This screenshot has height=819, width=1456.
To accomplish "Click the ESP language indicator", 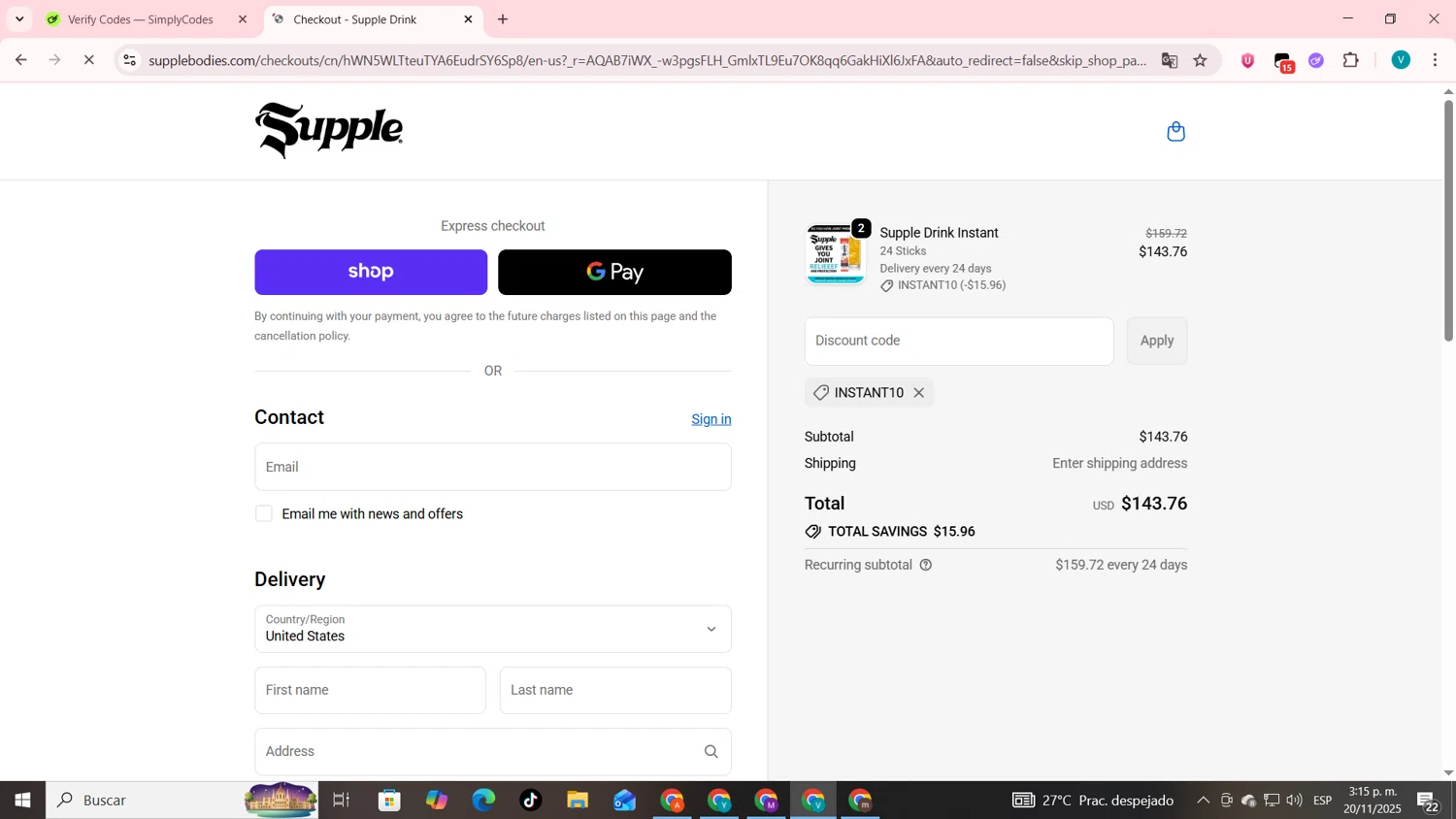I will point(1322,801).
